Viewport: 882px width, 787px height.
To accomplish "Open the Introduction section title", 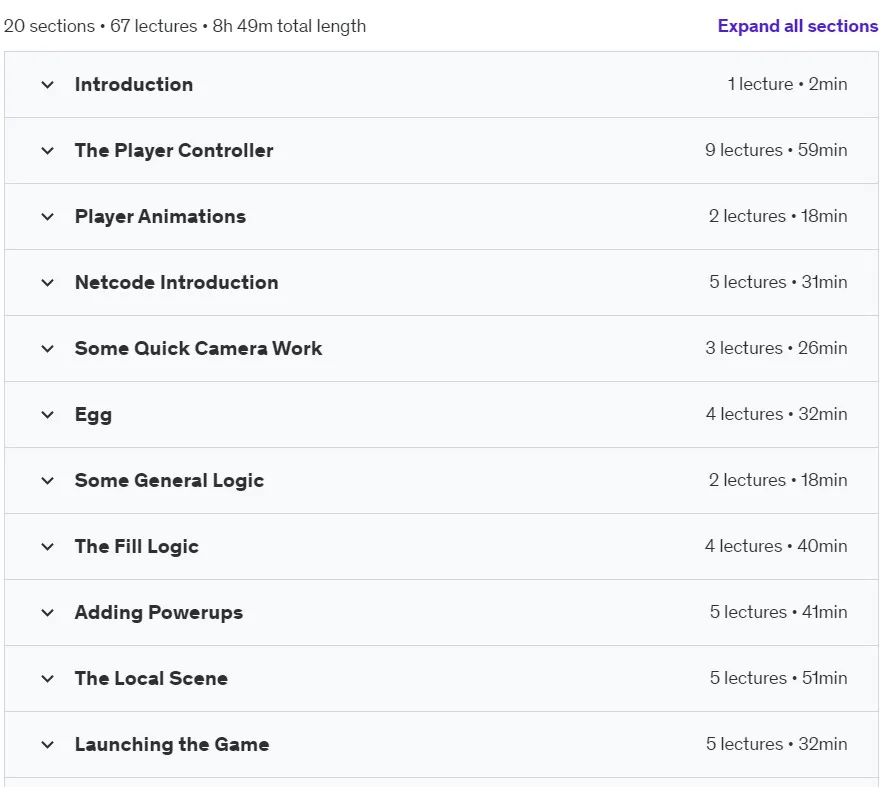I will [x=134, y=84].
